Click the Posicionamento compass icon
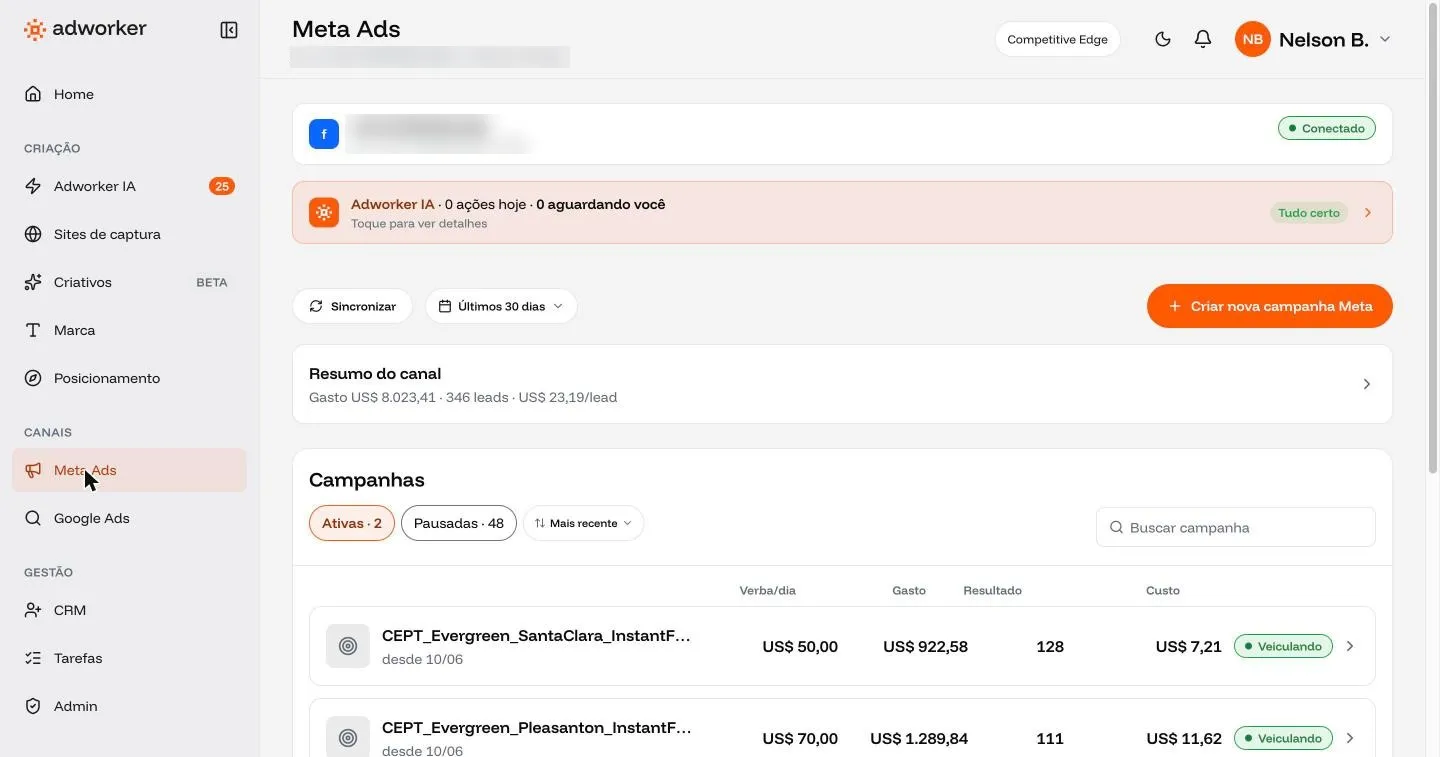 pos(33,378)
